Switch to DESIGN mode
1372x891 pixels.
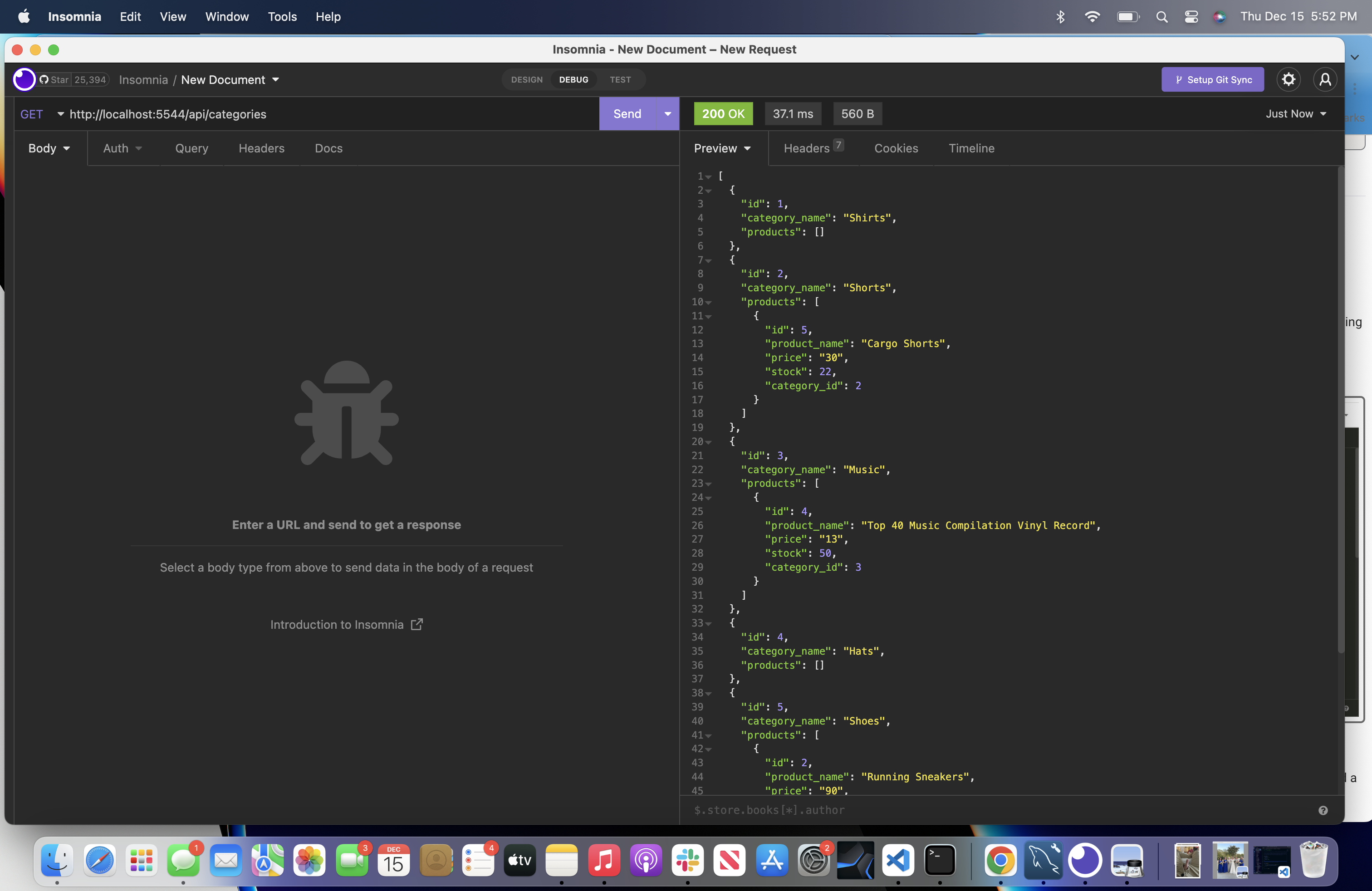[x=526, y=79]
